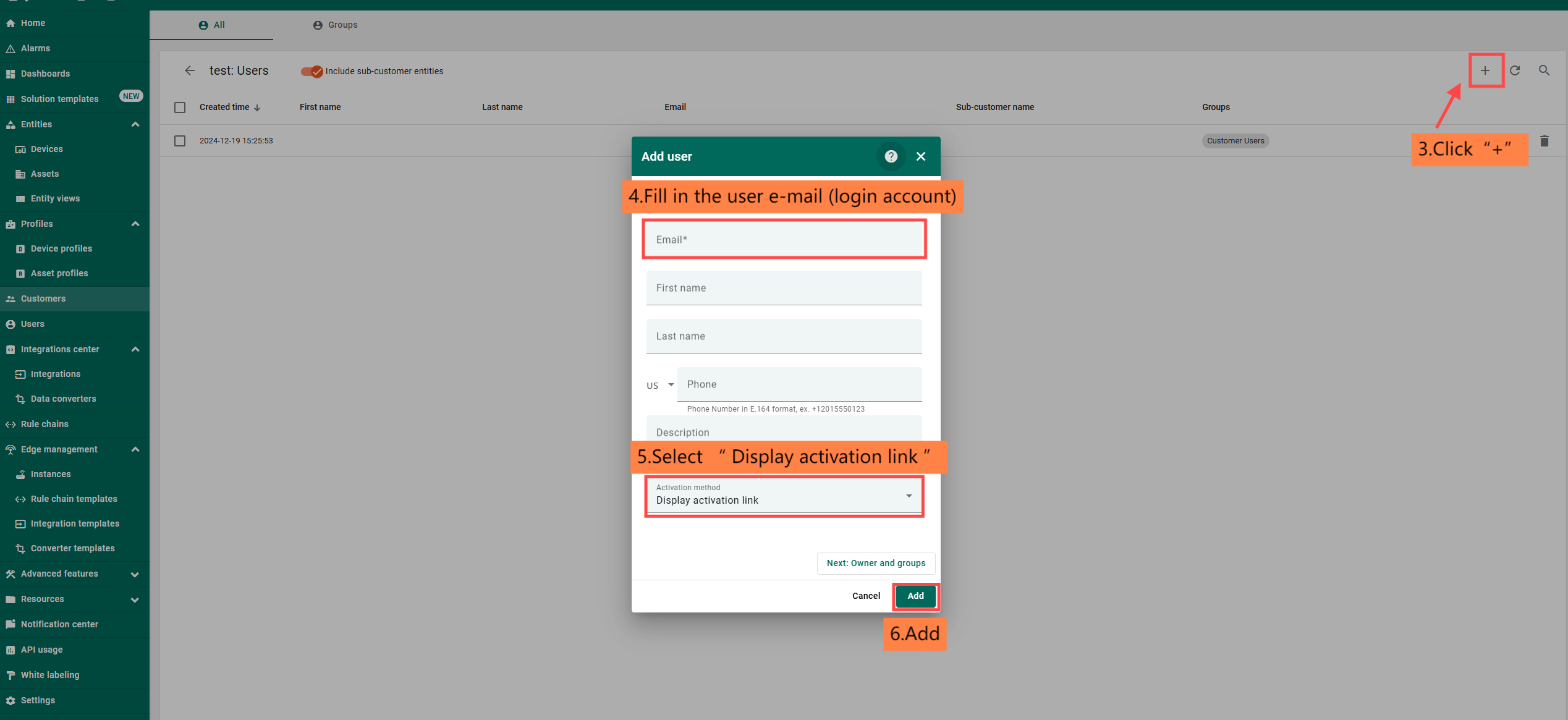Open Dashboards from sidebar menu
This screenshot has width=1568, height=720.
click(x=45, y=74)
